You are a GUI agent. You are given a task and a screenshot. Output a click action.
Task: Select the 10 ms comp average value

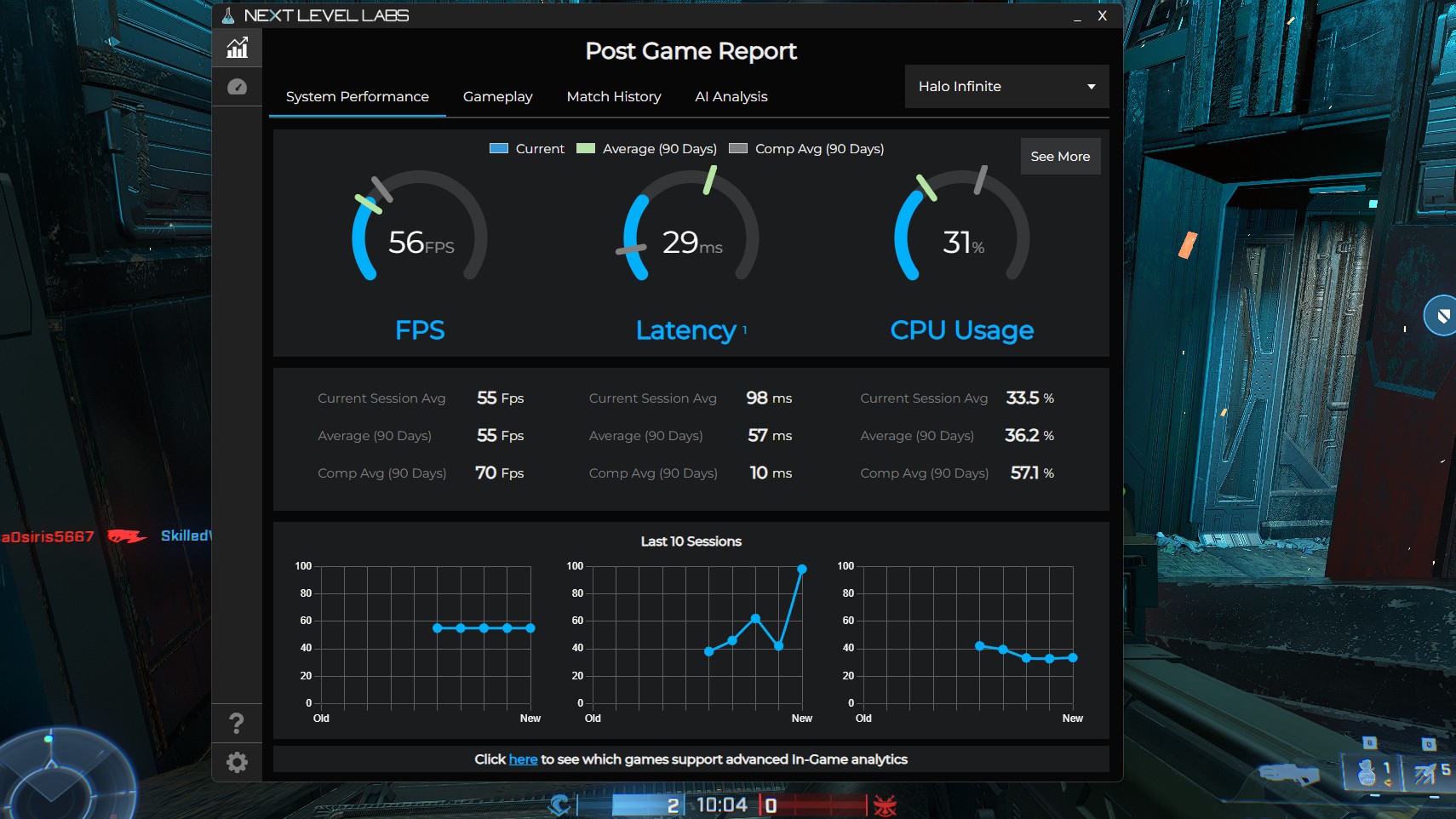(771, 472)
